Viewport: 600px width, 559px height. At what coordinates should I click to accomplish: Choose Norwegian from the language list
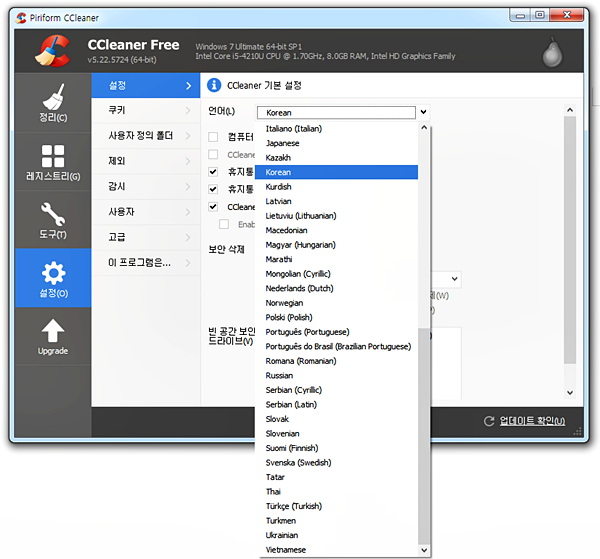[x=336, y=303]
